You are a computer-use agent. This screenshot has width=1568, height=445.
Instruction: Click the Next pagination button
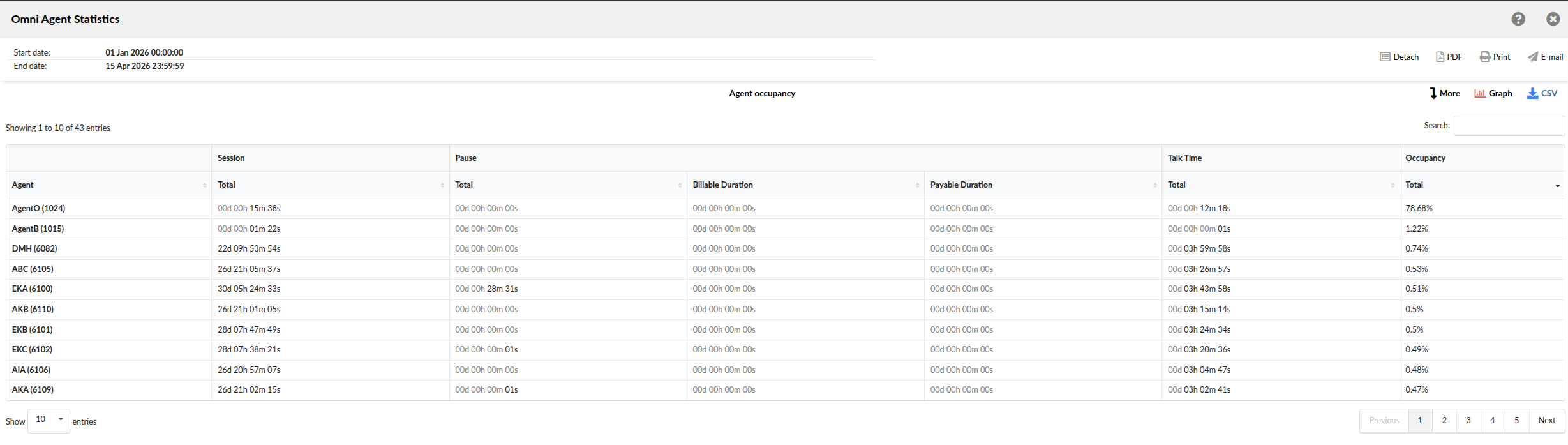pos(1546,420)
